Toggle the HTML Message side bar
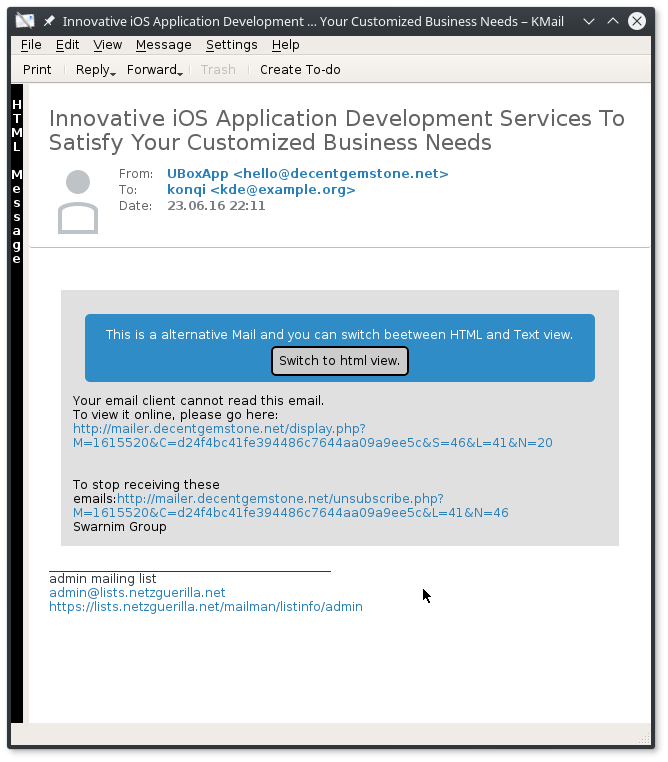Image resolution: width=668 pixels, height=762 pixels. 16,180
